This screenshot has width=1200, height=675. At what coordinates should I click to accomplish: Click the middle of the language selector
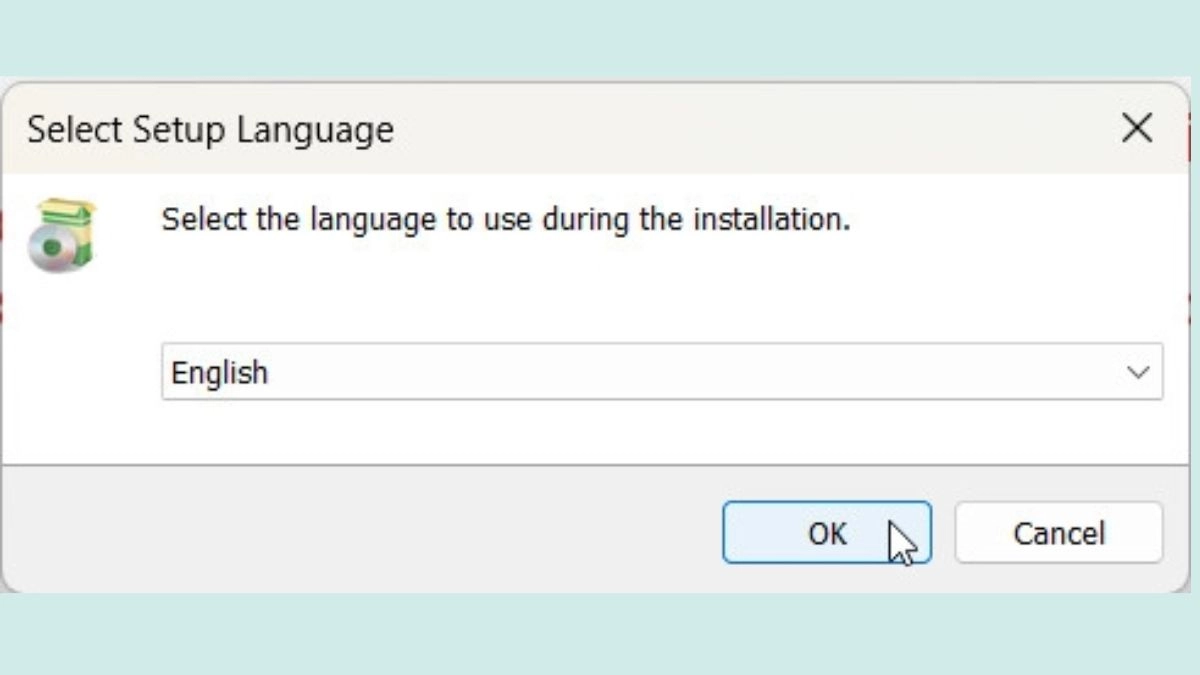[662, 372]
